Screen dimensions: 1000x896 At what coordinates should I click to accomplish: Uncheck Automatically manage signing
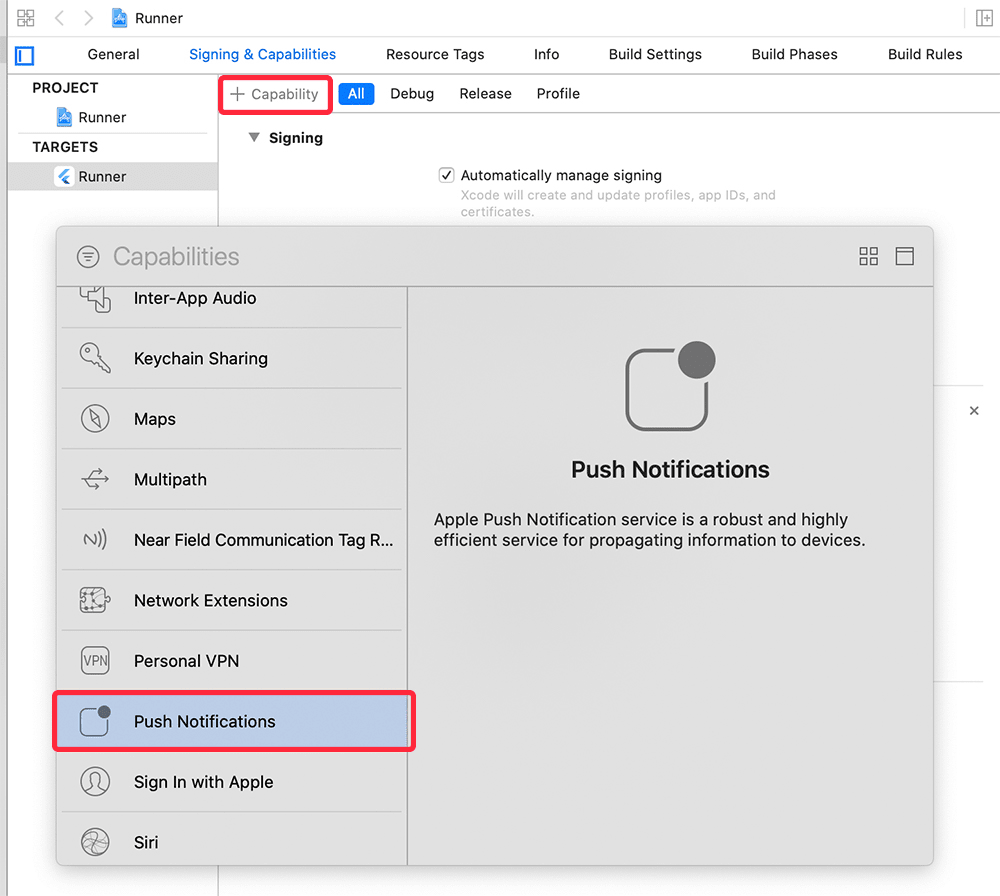(x=446, y=175)
